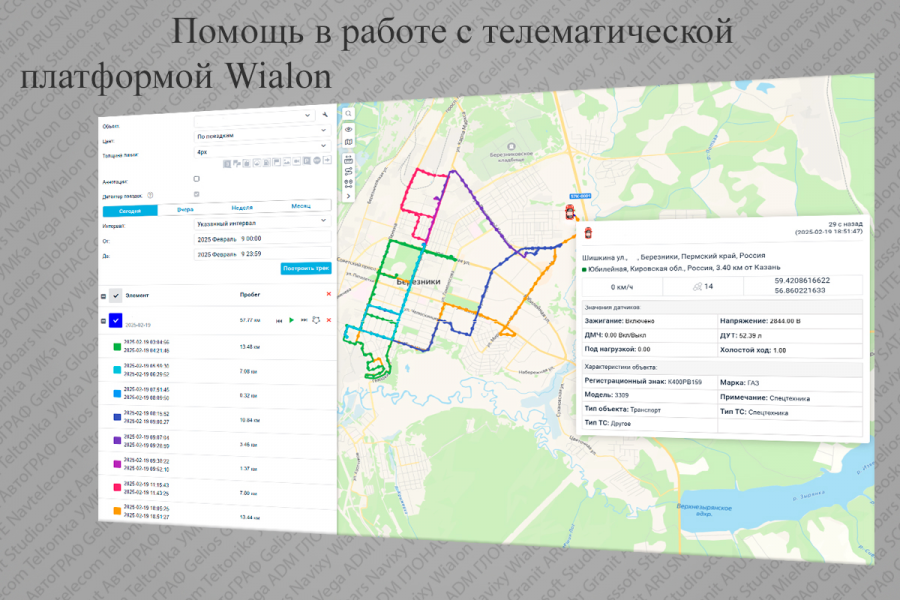Click the До date field 2025 Февраль 23:59
Screen dimensions: 900x600
pyautogui.click(x=262, y=253)
